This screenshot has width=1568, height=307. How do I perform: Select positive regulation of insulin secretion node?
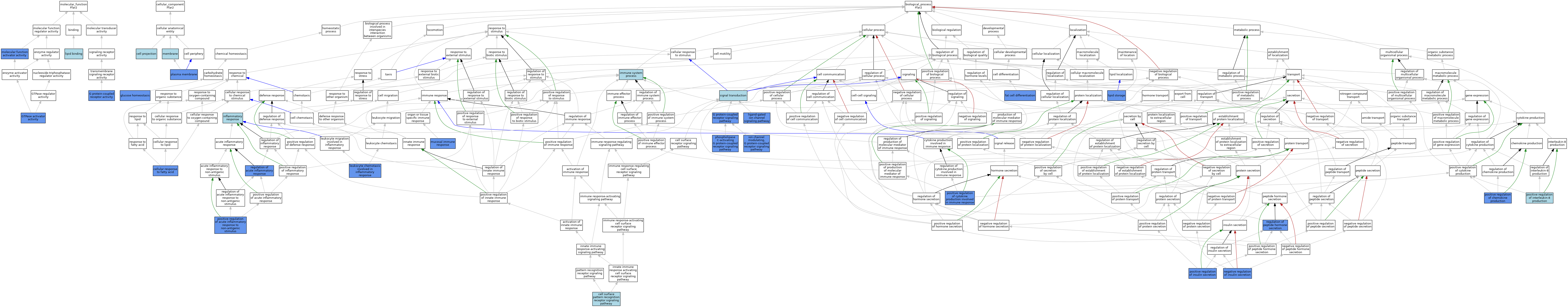point(1202,274)
